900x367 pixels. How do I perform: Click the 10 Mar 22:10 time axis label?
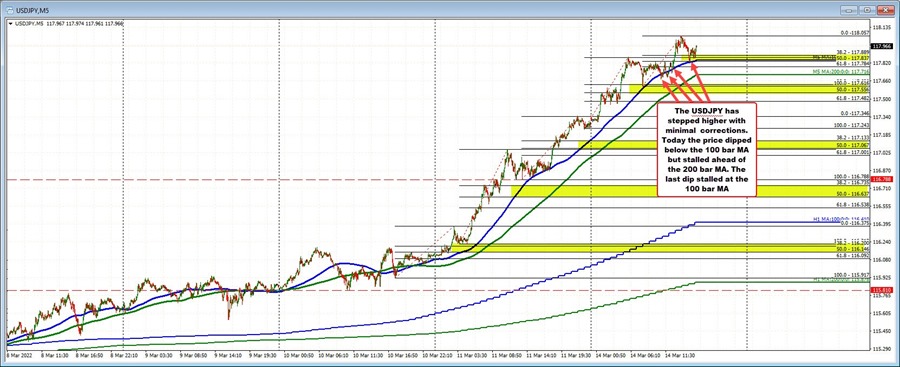(438, 355)
